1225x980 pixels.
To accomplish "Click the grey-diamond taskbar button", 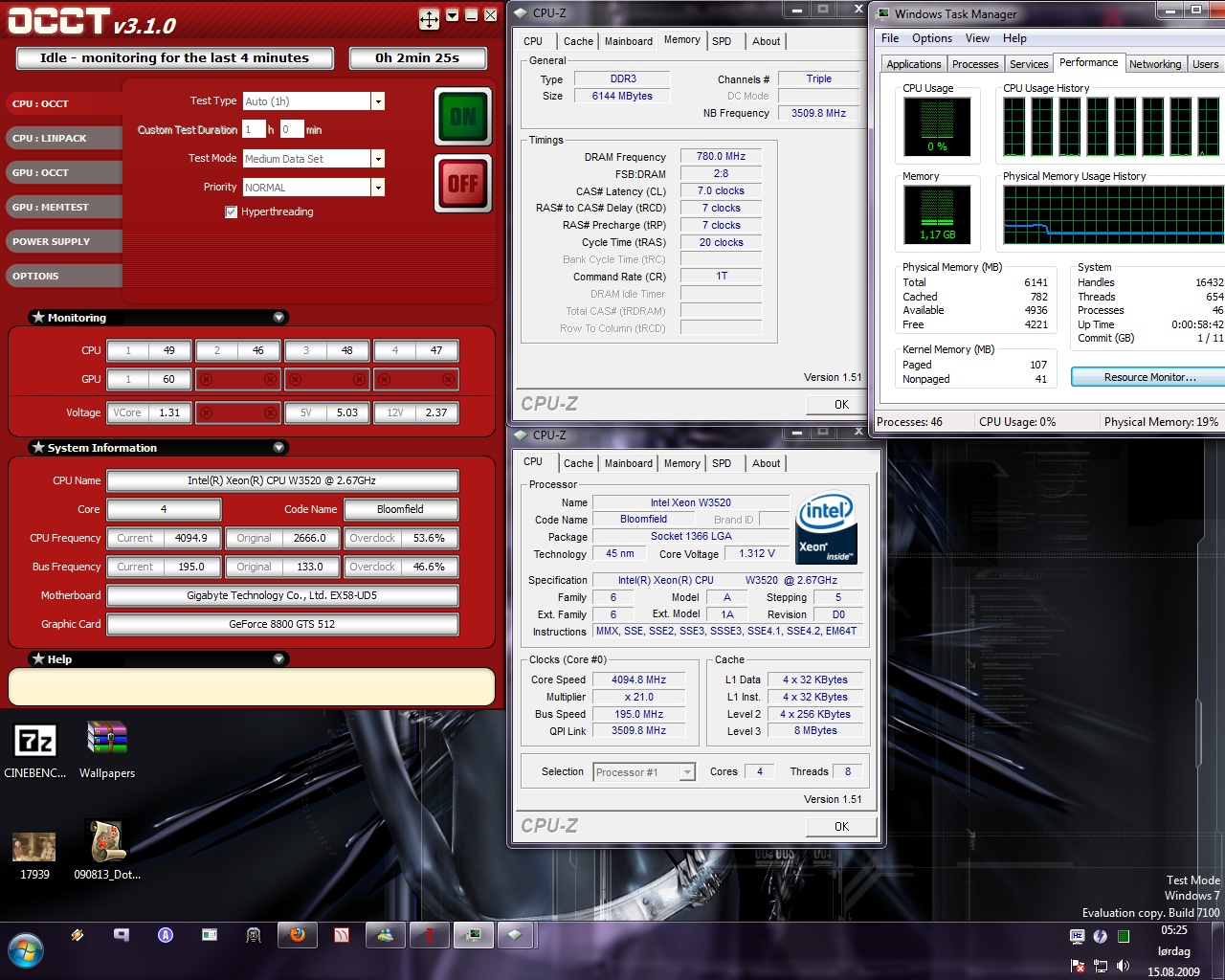I will pos(515,935).
